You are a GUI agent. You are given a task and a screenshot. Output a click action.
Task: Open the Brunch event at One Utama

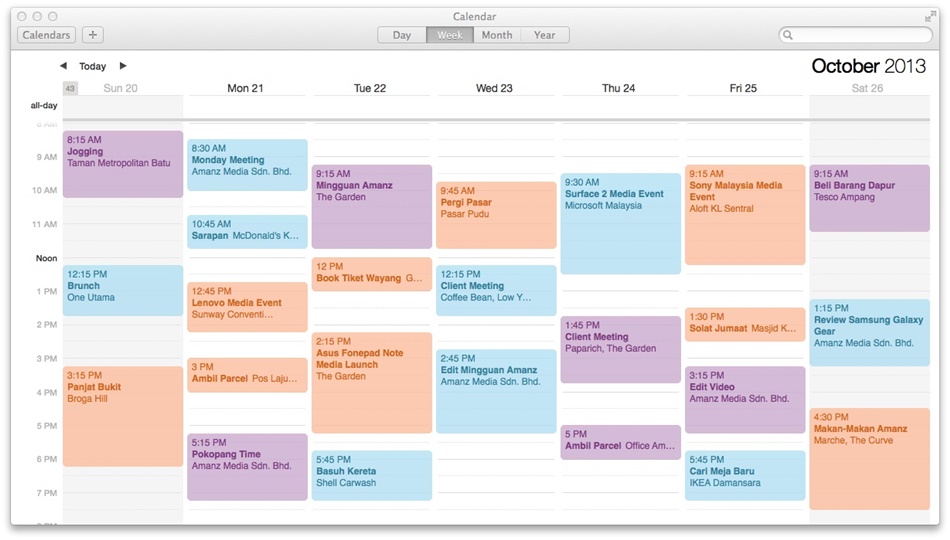click(x=123, y=290)
